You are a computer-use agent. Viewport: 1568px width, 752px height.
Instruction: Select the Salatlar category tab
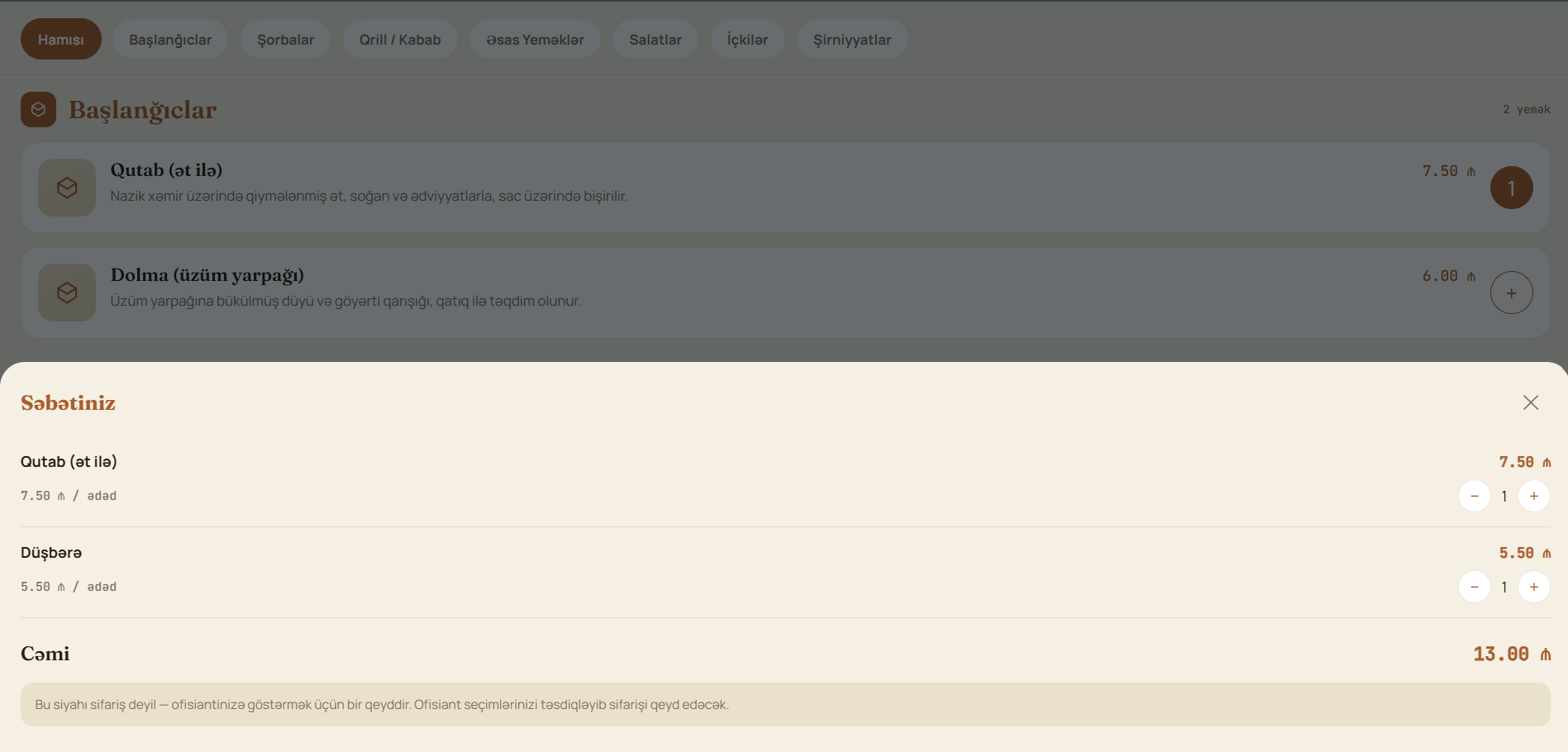tap(655, 40)
